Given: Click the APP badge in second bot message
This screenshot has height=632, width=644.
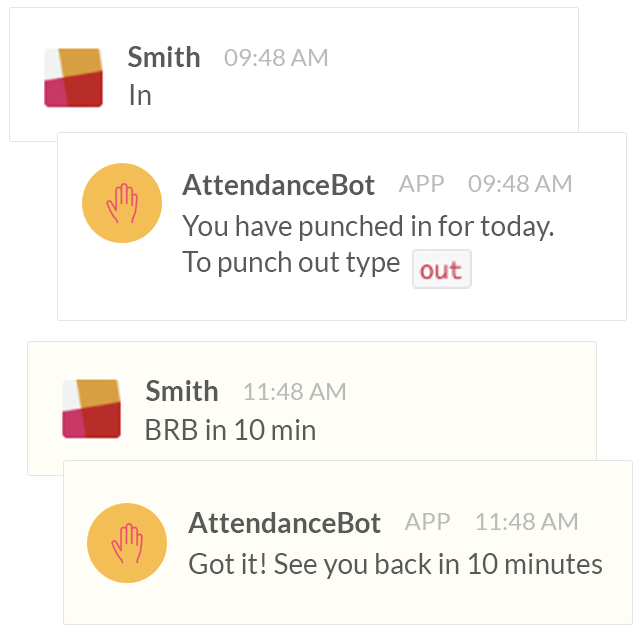Looking at the screenshot, I should point(428,522).
